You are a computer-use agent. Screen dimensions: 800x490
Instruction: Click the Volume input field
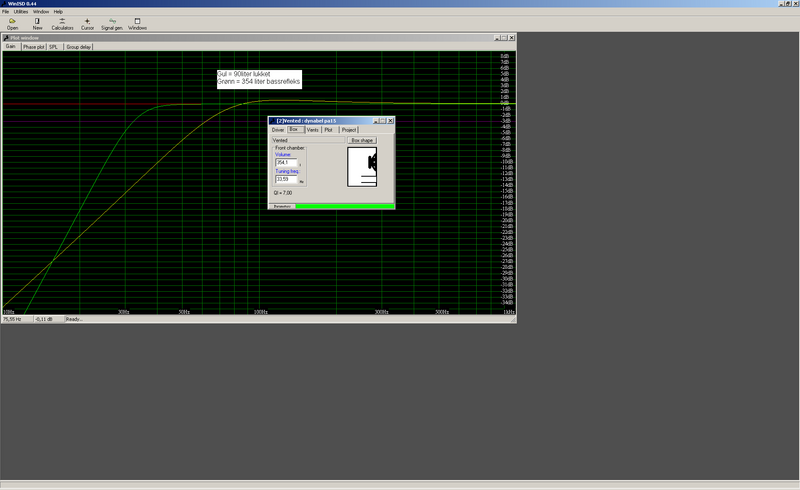click(284, 163)
